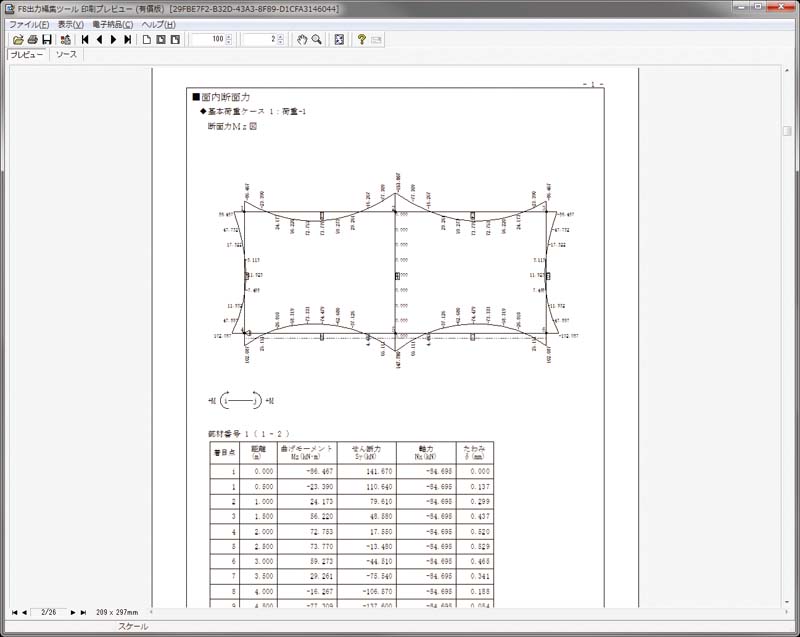This screenshot has height=637, width=800.
Task: Activate the hand pan tool
Action: click(302, 39)
